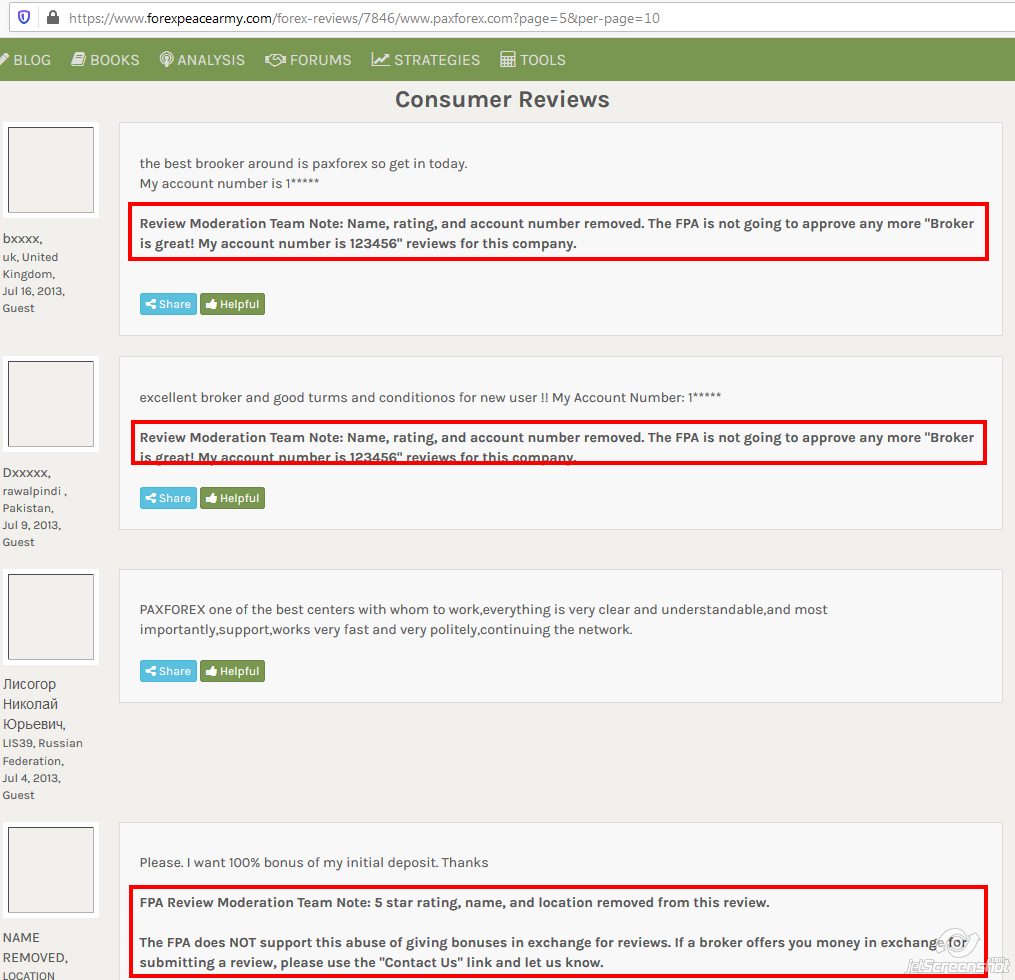The image size is (1015, 980).
Task: Click the chart icon beside STRATEGIES
Action: tap(380, 60)
